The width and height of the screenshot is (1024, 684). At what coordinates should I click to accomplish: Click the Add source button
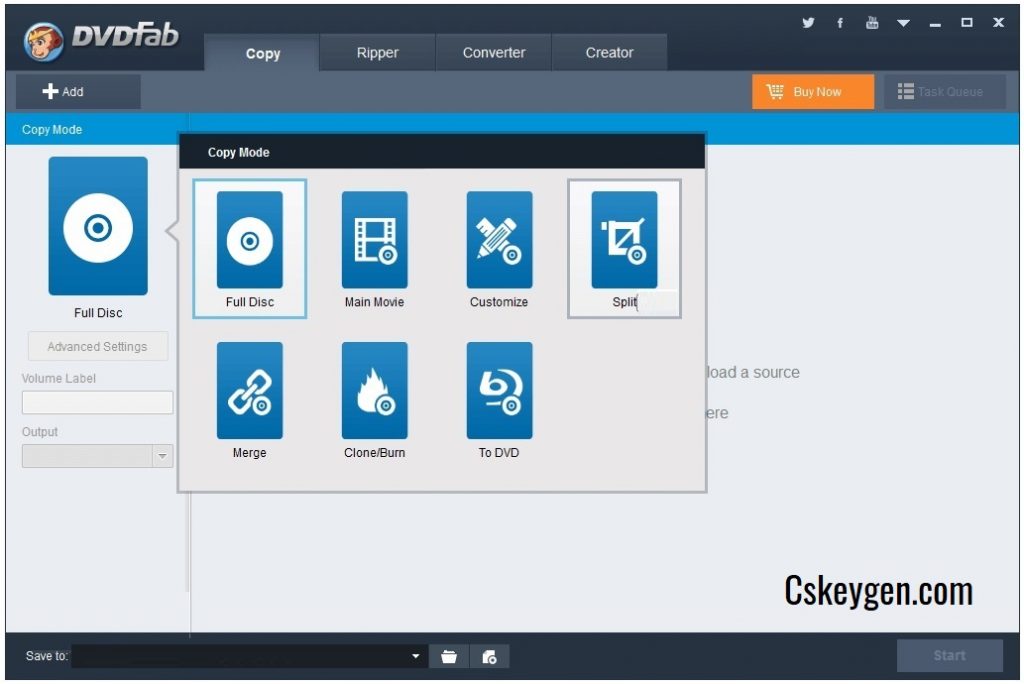(x=78, y=91)
